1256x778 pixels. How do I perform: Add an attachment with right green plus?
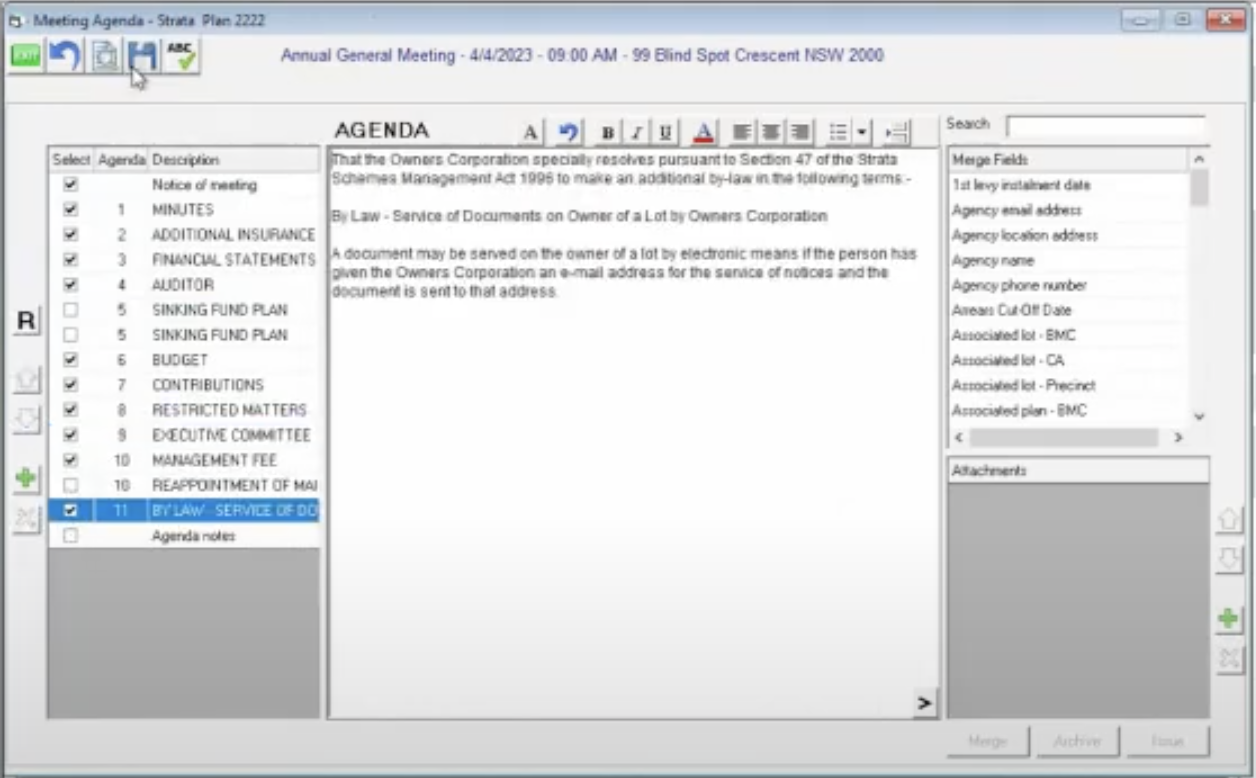tap(1229, 619)
